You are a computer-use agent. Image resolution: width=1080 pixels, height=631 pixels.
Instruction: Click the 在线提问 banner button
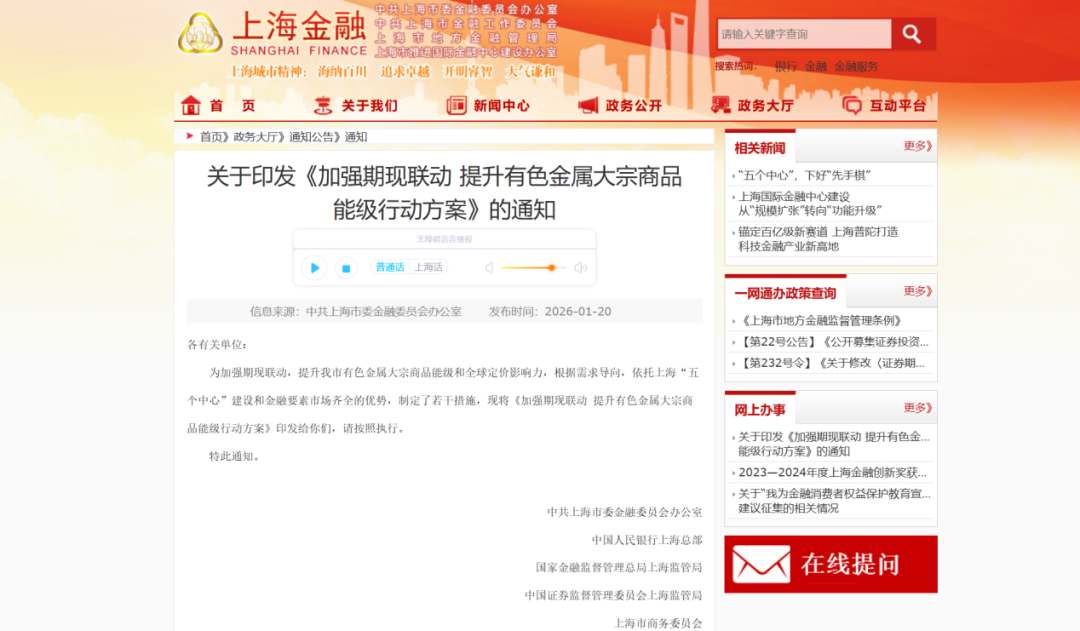tap(831, 564)
